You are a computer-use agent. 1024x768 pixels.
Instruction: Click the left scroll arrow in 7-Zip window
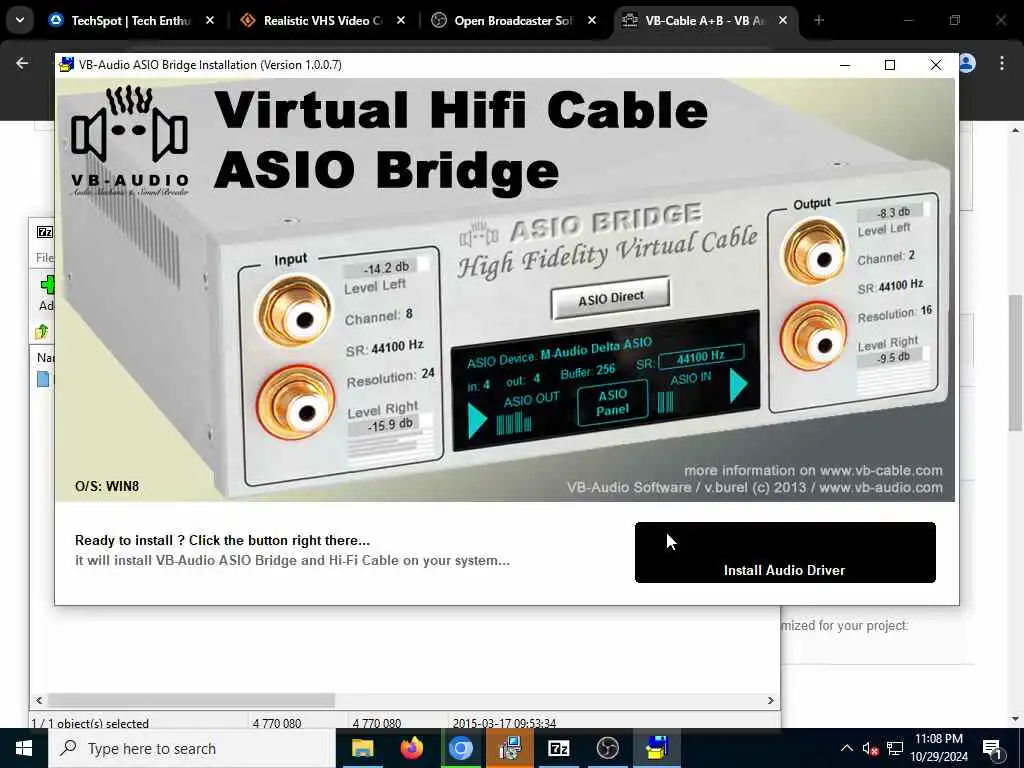[x=39, y=700]
